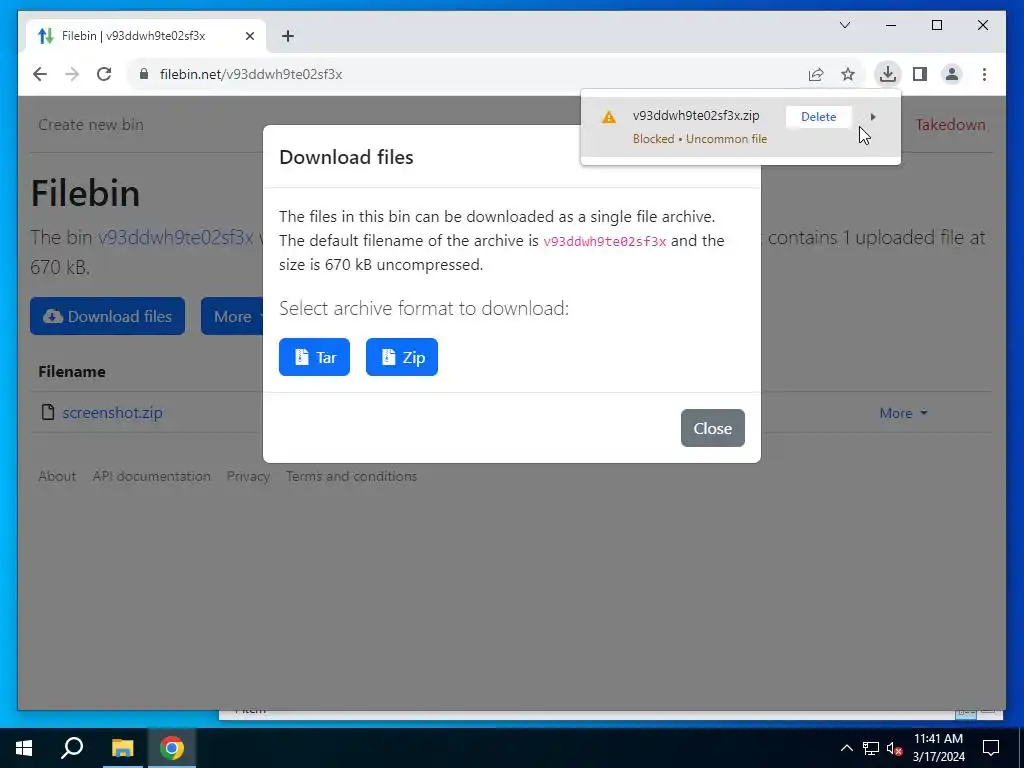Screen dimensions: 1024x768
Task: Expand more options arrow beside Delete
Action: [872, 117]
